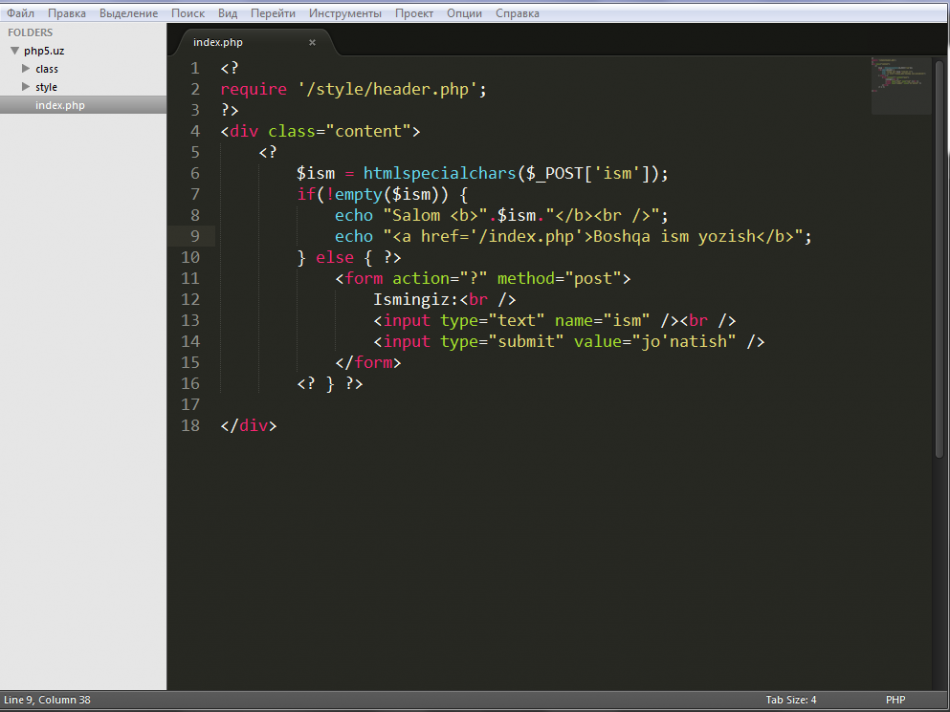Screen dimensions: 950x712
Task: Click the Line 9, Column 38 indicator
Action: pyautogui.click(x=47, y=699)
